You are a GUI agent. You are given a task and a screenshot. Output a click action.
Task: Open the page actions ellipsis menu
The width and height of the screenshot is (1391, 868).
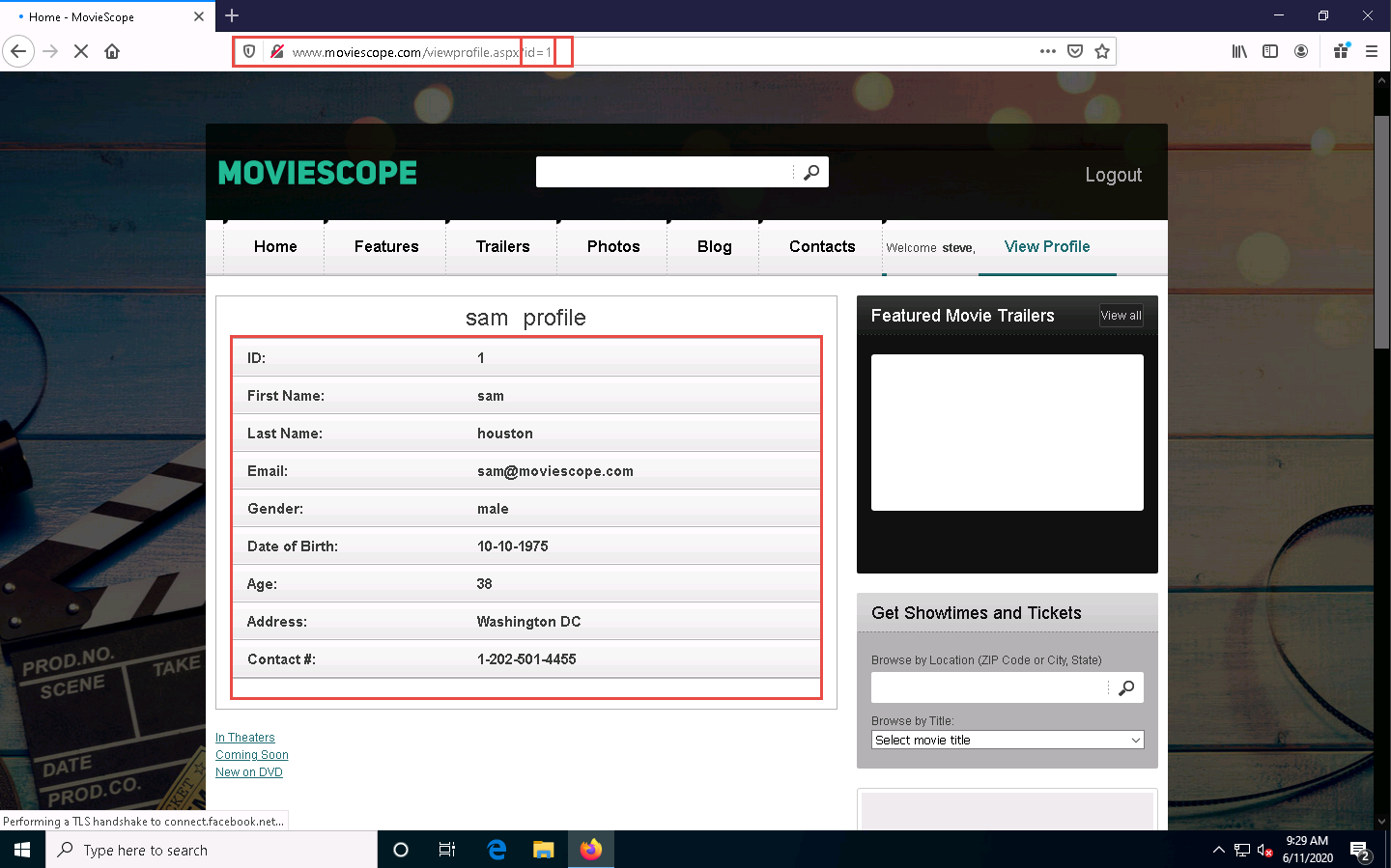click(1048, 51)
